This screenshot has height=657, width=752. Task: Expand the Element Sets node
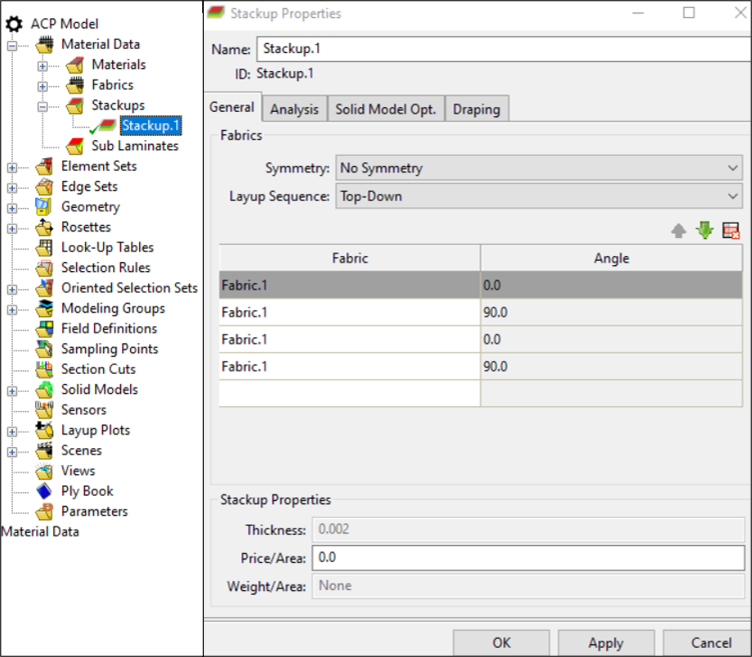click(x=12, y=168)
